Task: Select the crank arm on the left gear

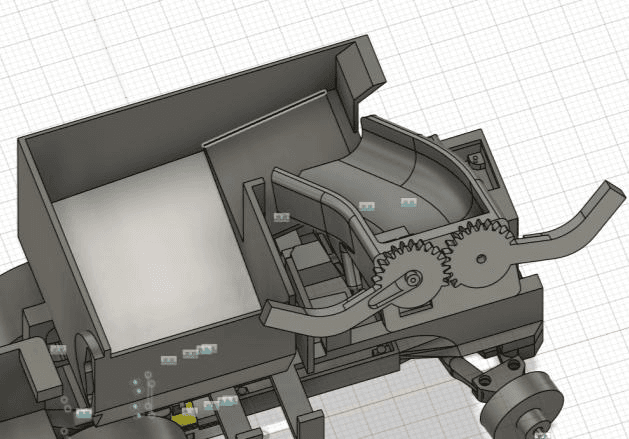Action: coord(395,289)
